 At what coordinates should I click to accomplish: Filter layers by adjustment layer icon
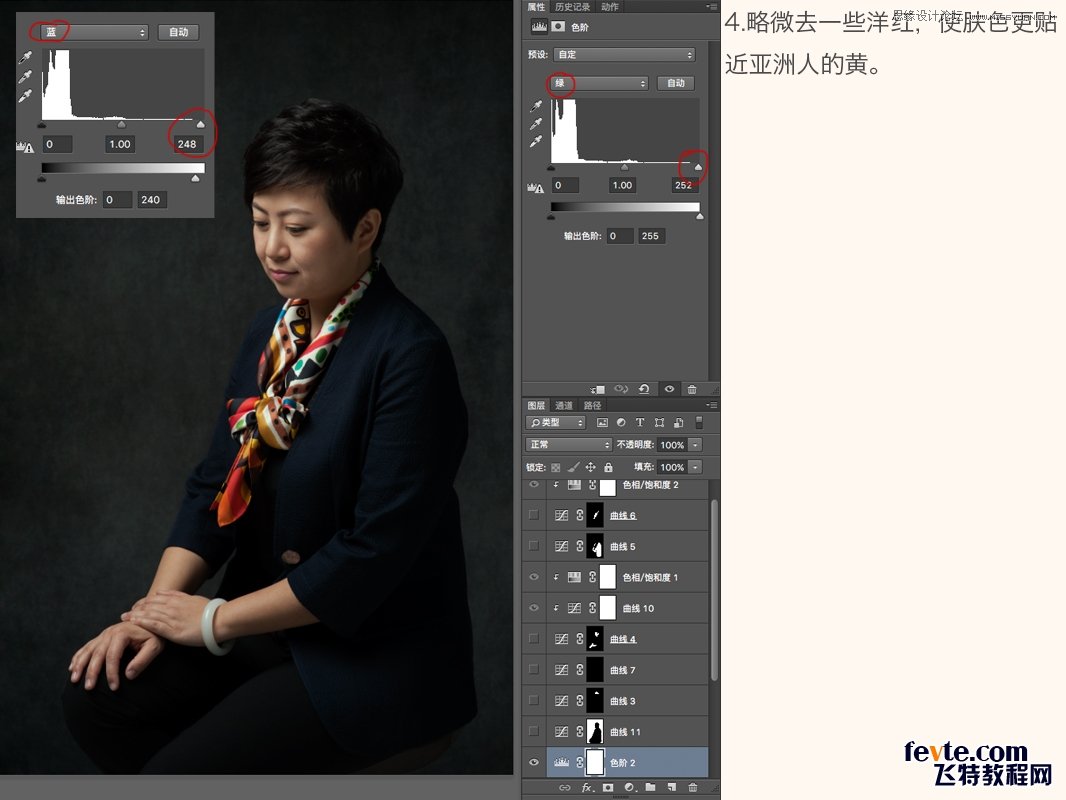(x=621, y=423)
